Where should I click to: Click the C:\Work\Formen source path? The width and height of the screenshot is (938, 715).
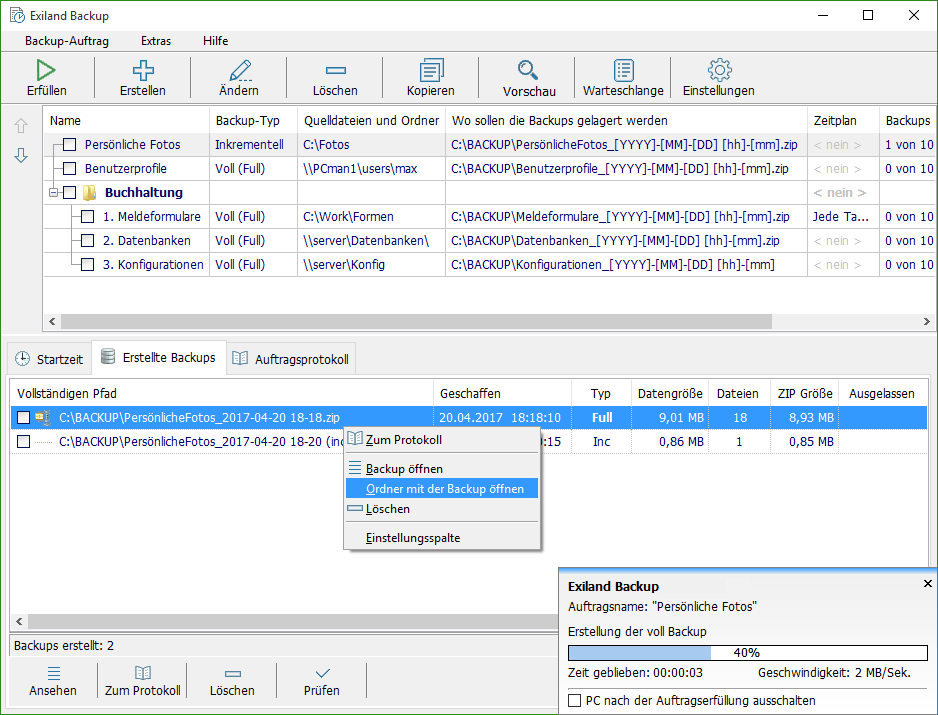pos(348,217)
